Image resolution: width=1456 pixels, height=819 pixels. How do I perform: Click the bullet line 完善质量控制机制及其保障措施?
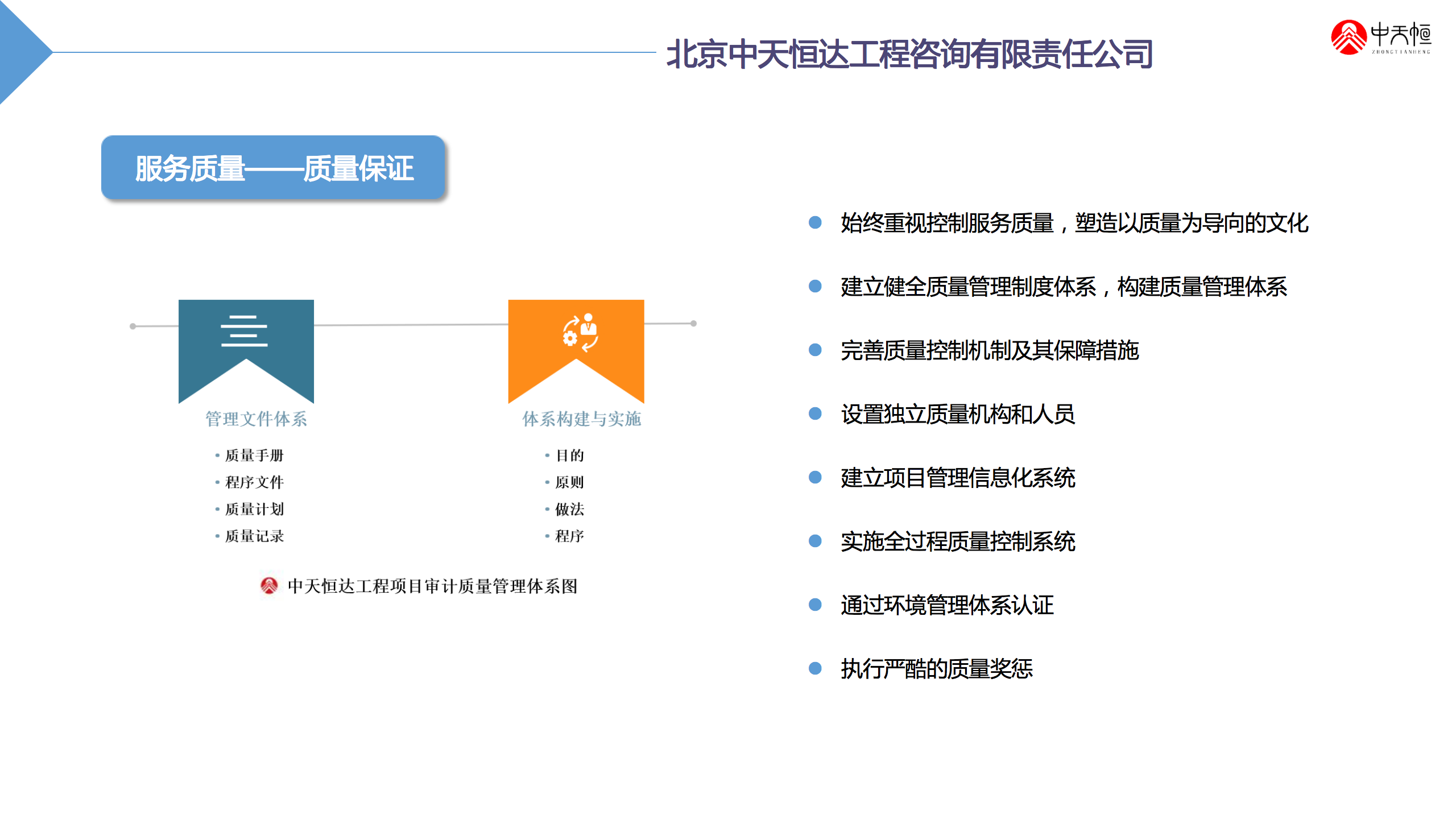(990, 350)
